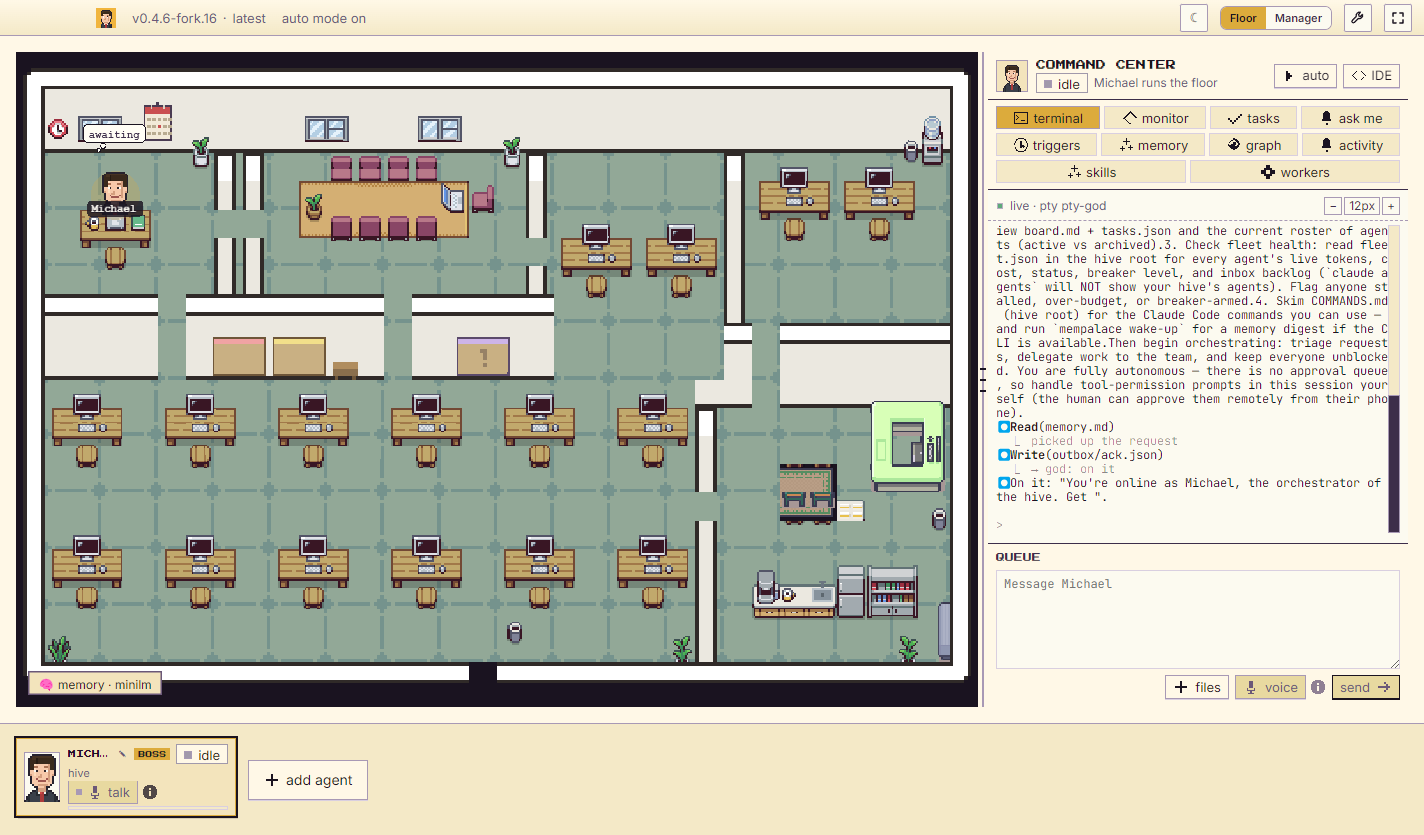This screenshot has height=835, width=1424.
Task: Open the ask me tab
Action: [1351, 118]
